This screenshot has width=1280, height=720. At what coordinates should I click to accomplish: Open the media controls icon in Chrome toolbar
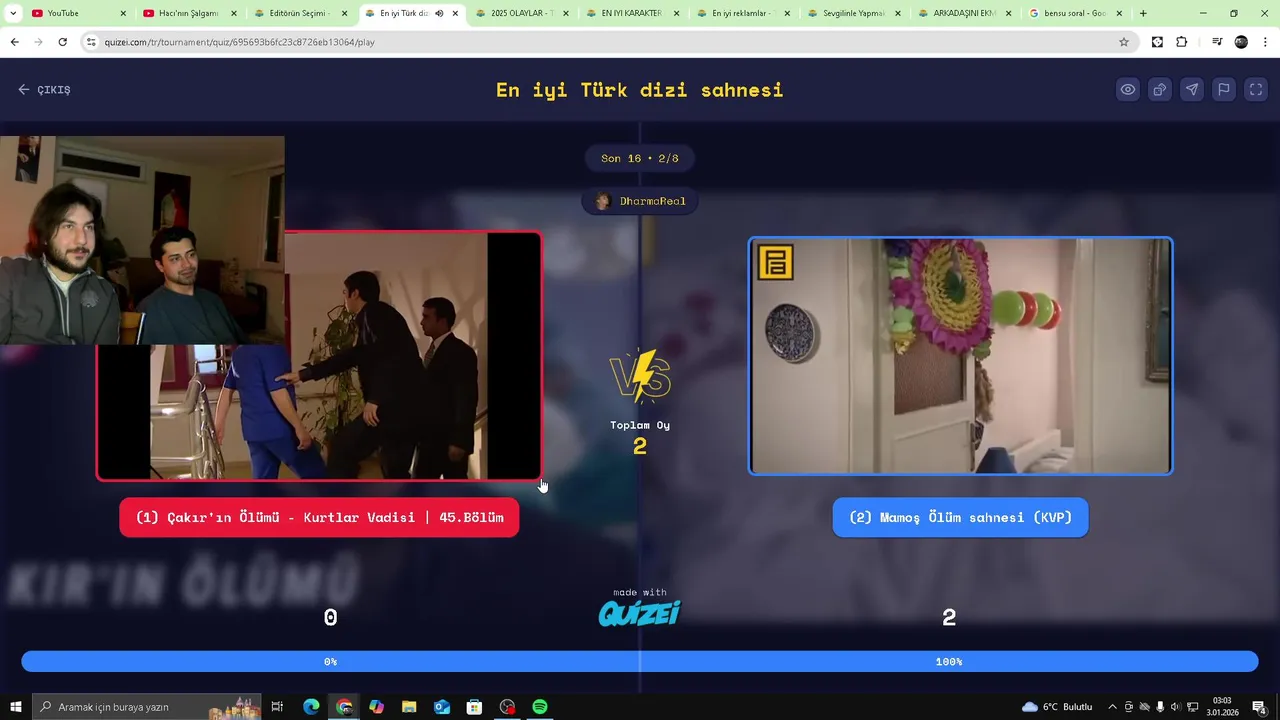coord(1217,42)
